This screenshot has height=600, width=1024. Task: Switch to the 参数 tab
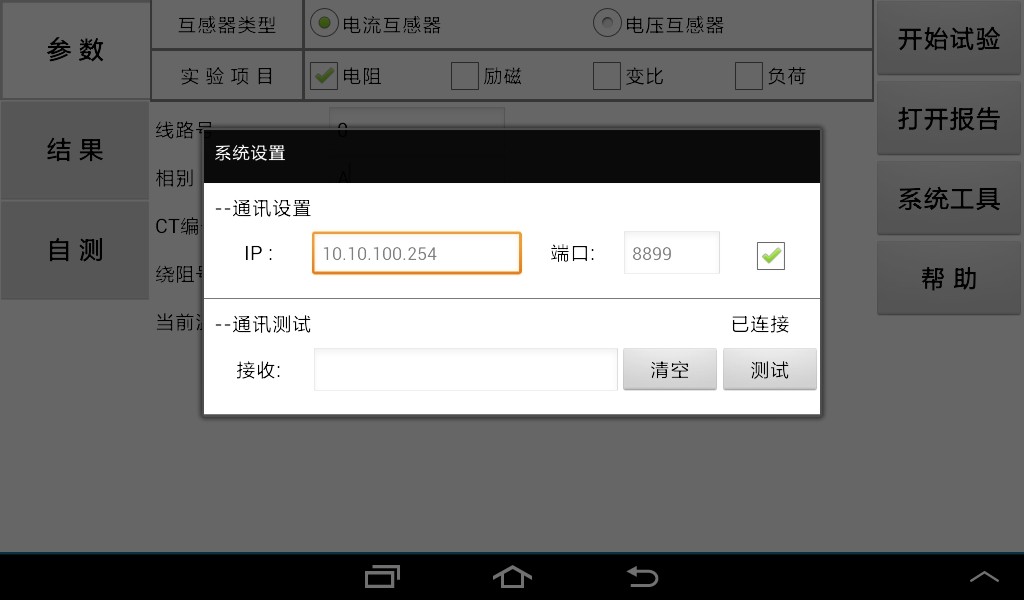[75, 50]
